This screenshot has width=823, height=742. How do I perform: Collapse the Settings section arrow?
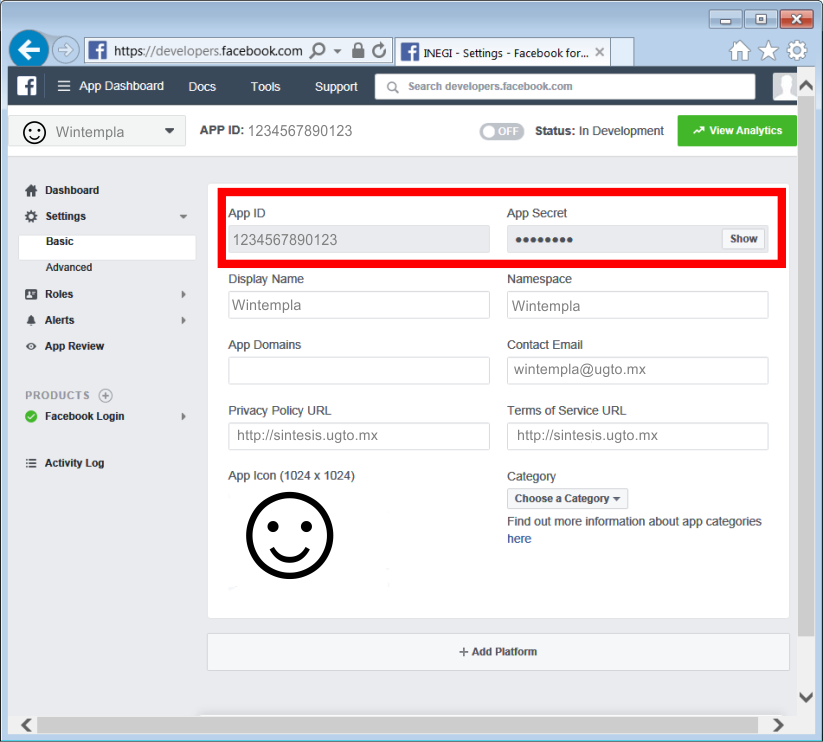[x=183, y=216]
